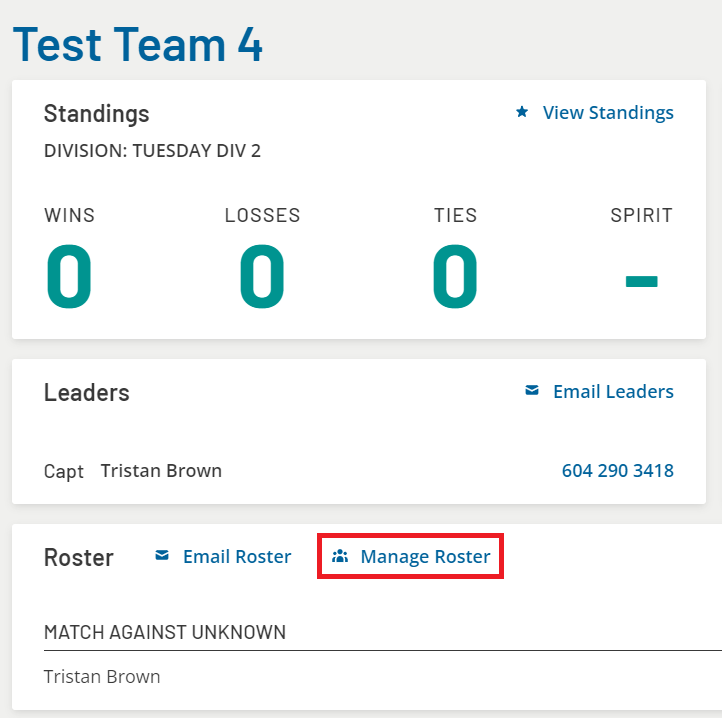Open the Manage Roster link
The height and width of the screenshot is (718, 722).
pyautogui.click(x=425, y=557)
